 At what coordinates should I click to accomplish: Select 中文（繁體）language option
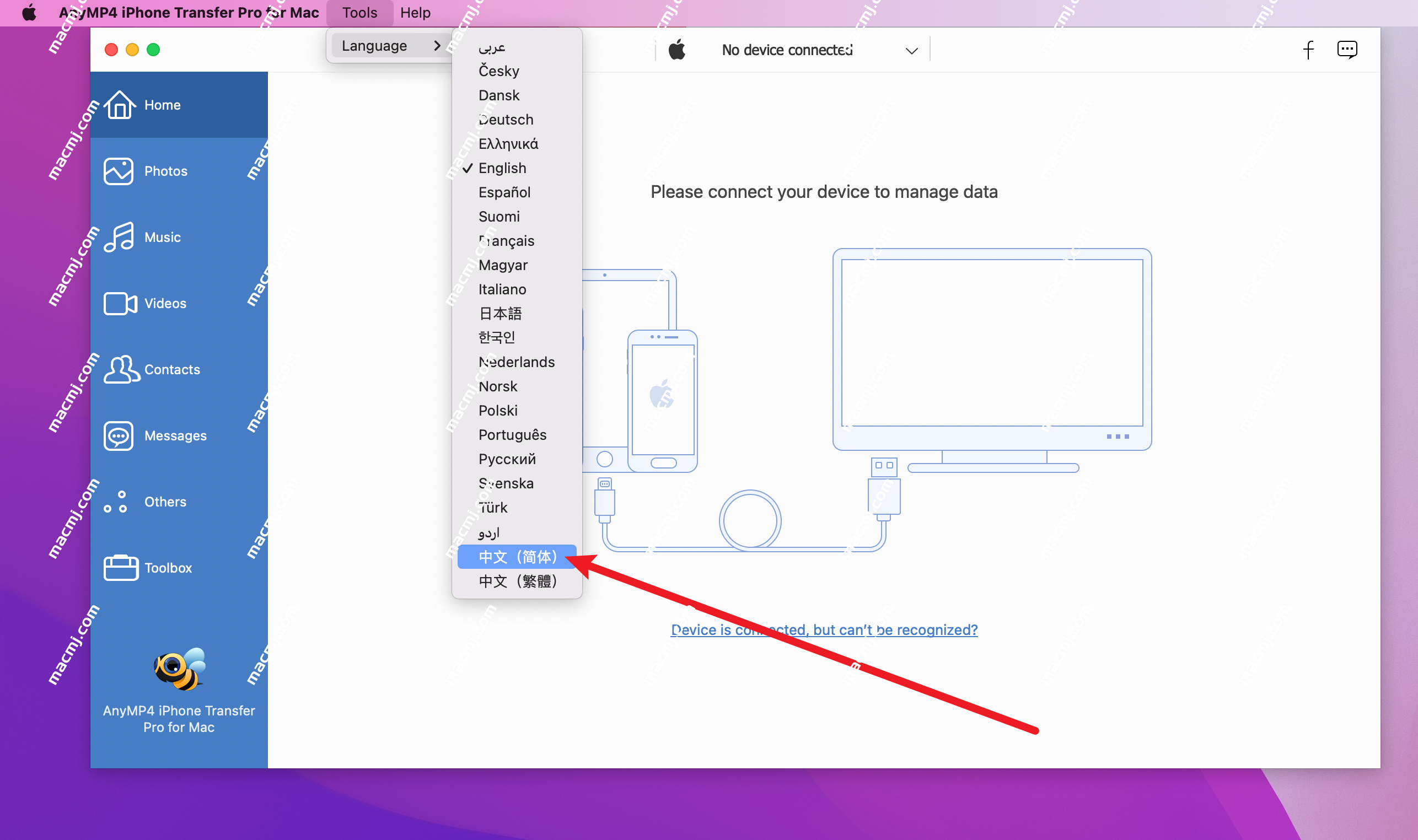517,581
